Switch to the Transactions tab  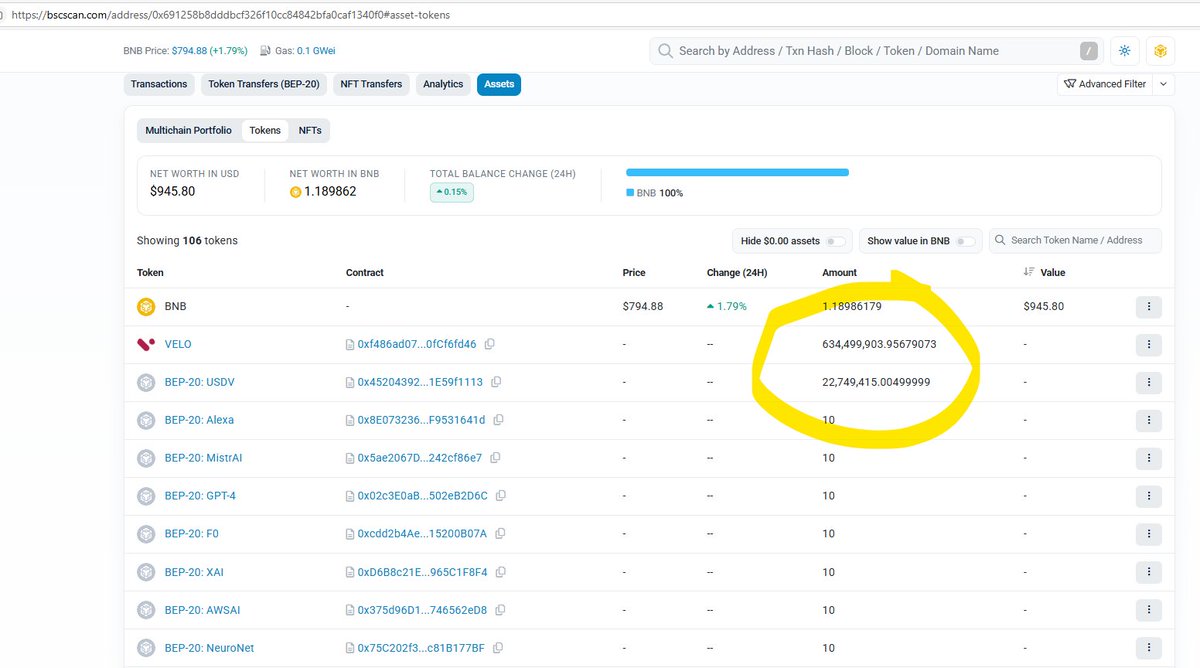click(x=159, y=84)
